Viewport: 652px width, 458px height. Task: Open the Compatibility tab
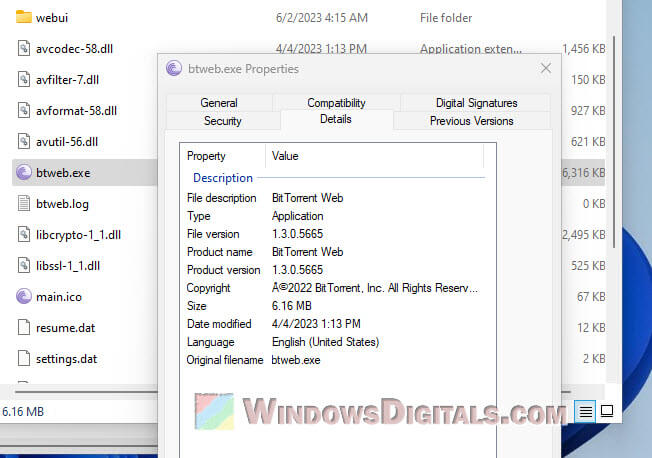336,103
